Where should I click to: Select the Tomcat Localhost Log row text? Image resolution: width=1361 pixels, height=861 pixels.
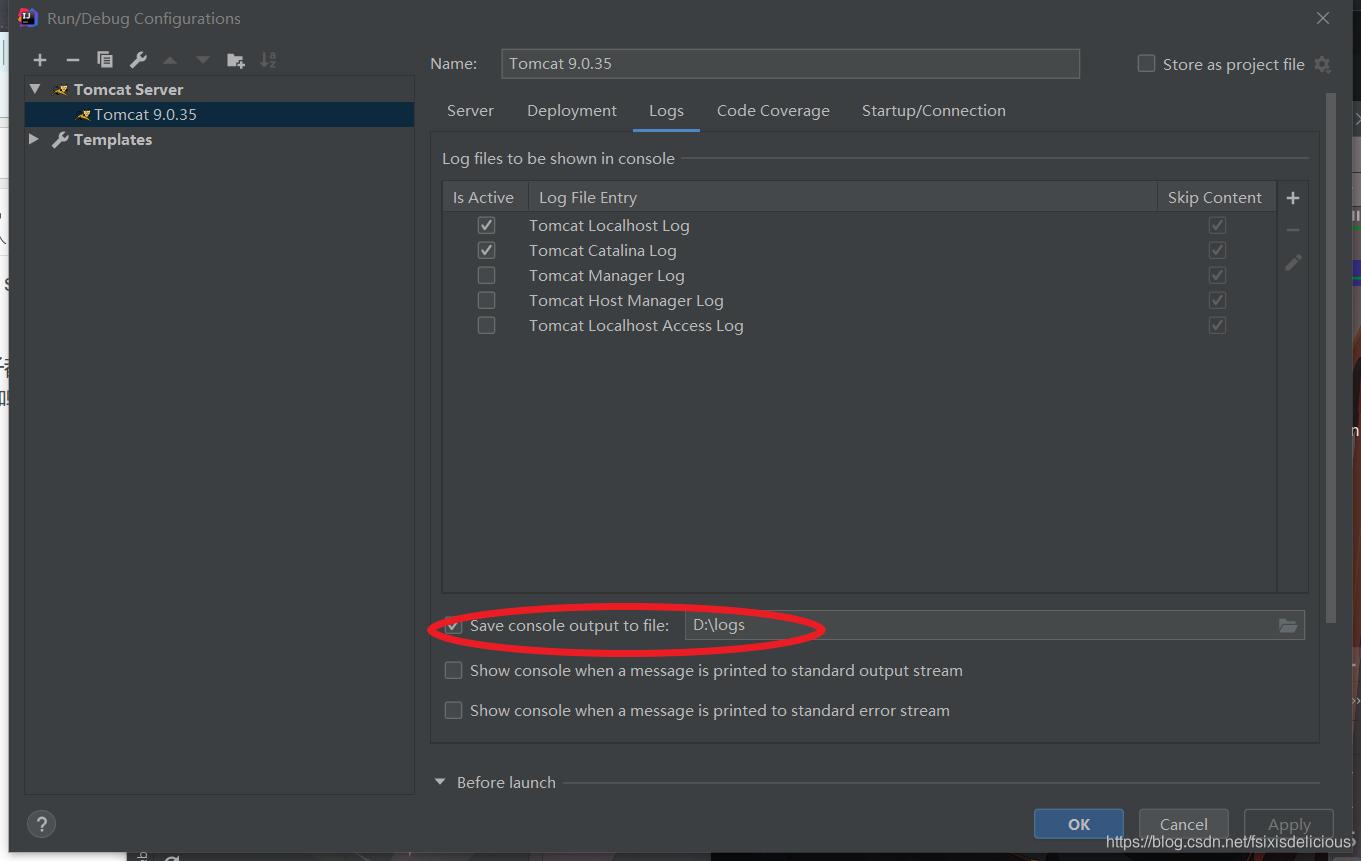click(x=609, y=225)
